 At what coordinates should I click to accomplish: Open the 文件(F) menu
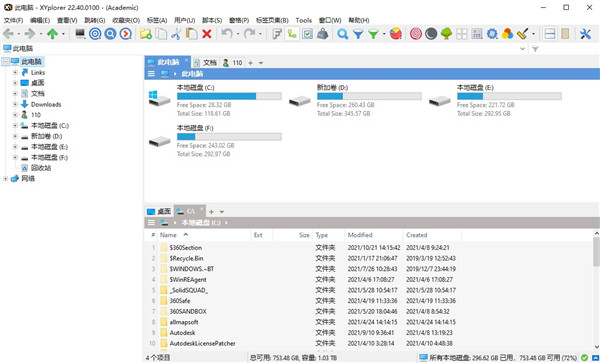point(13,20)
